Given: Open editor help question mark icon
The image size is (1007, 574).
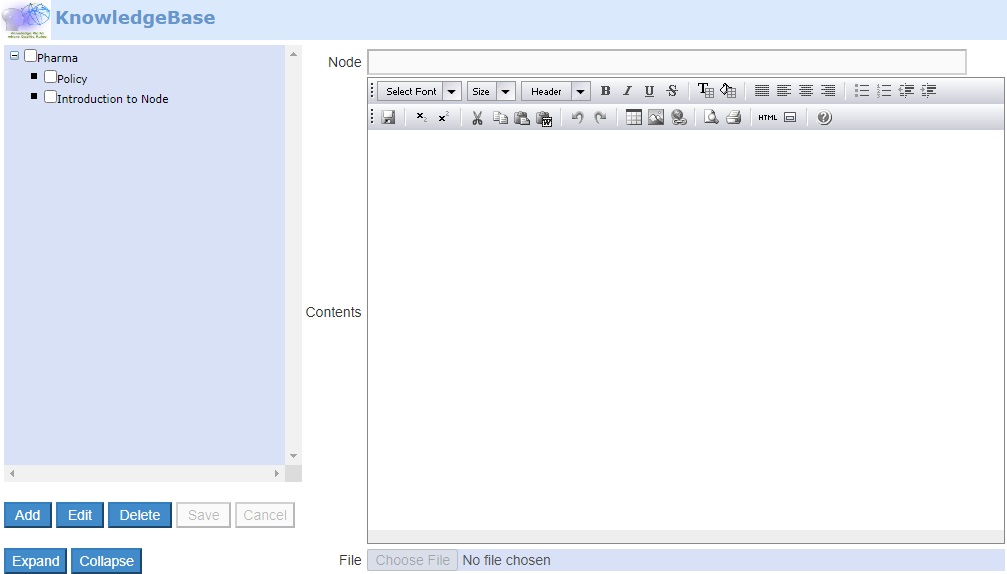Looking at the screenshot, I should click(824, 118).
